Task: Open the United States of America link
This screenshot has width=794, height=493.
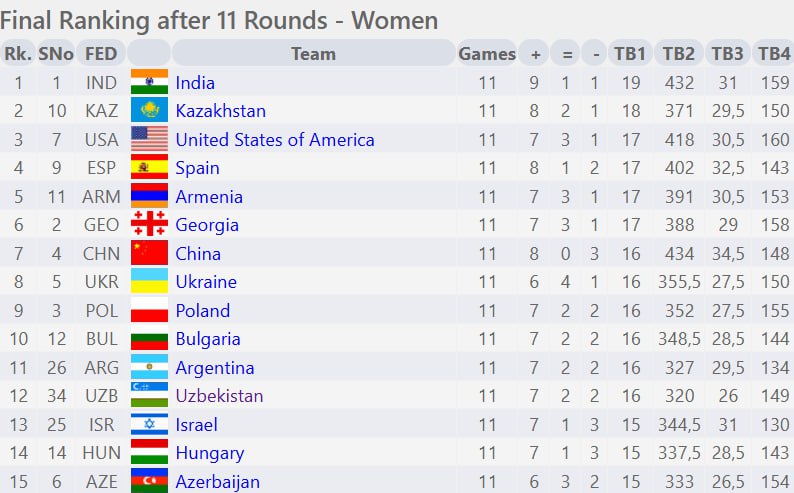Action: pyautogui.click(x=275, y=140)
